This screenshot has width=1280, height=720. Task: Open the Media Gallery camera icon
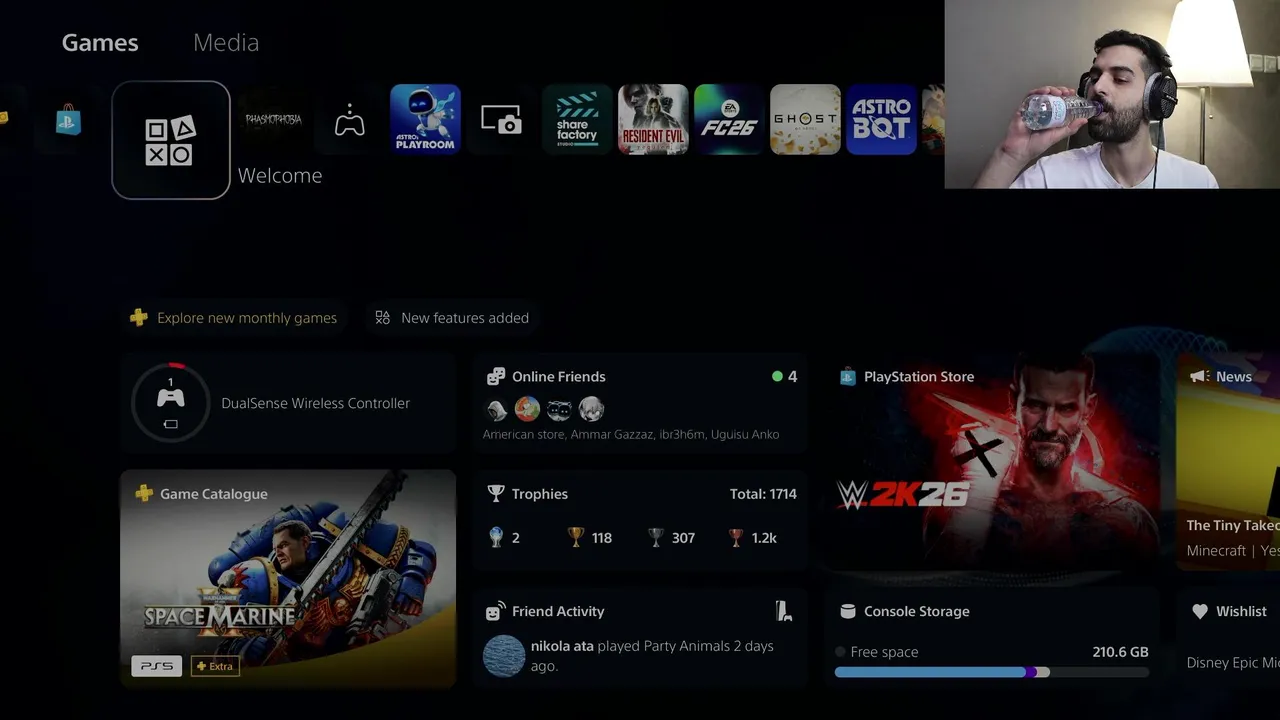(501, 120)
